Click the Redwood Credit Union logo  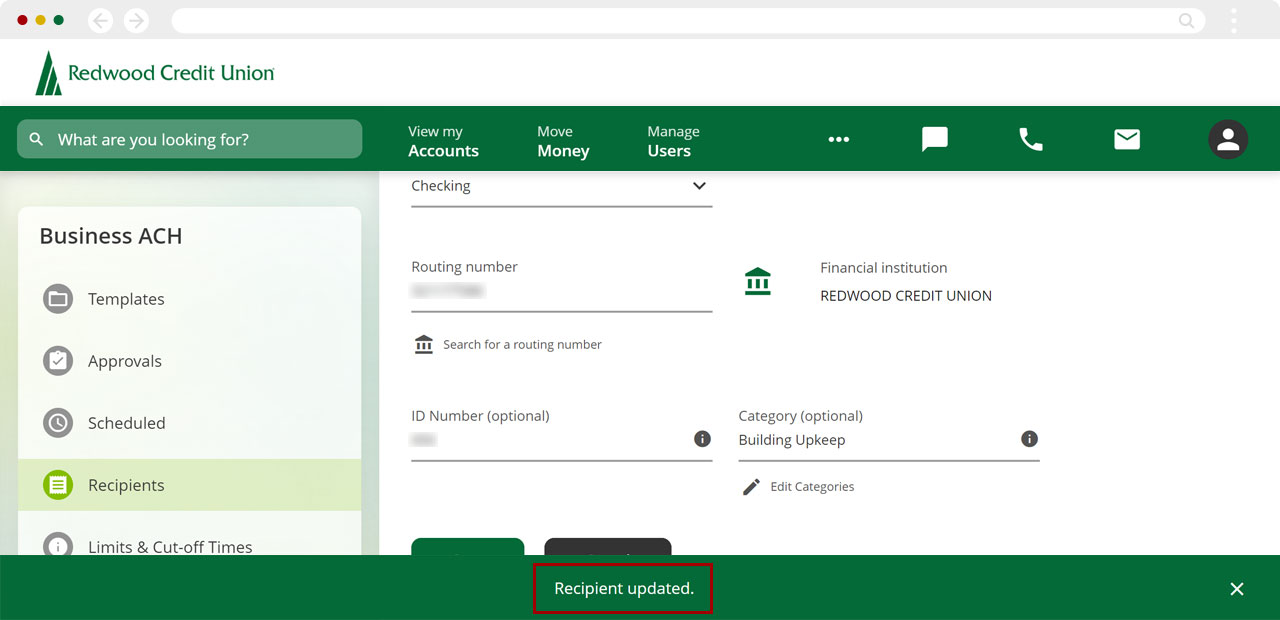[x=155, y=73]
